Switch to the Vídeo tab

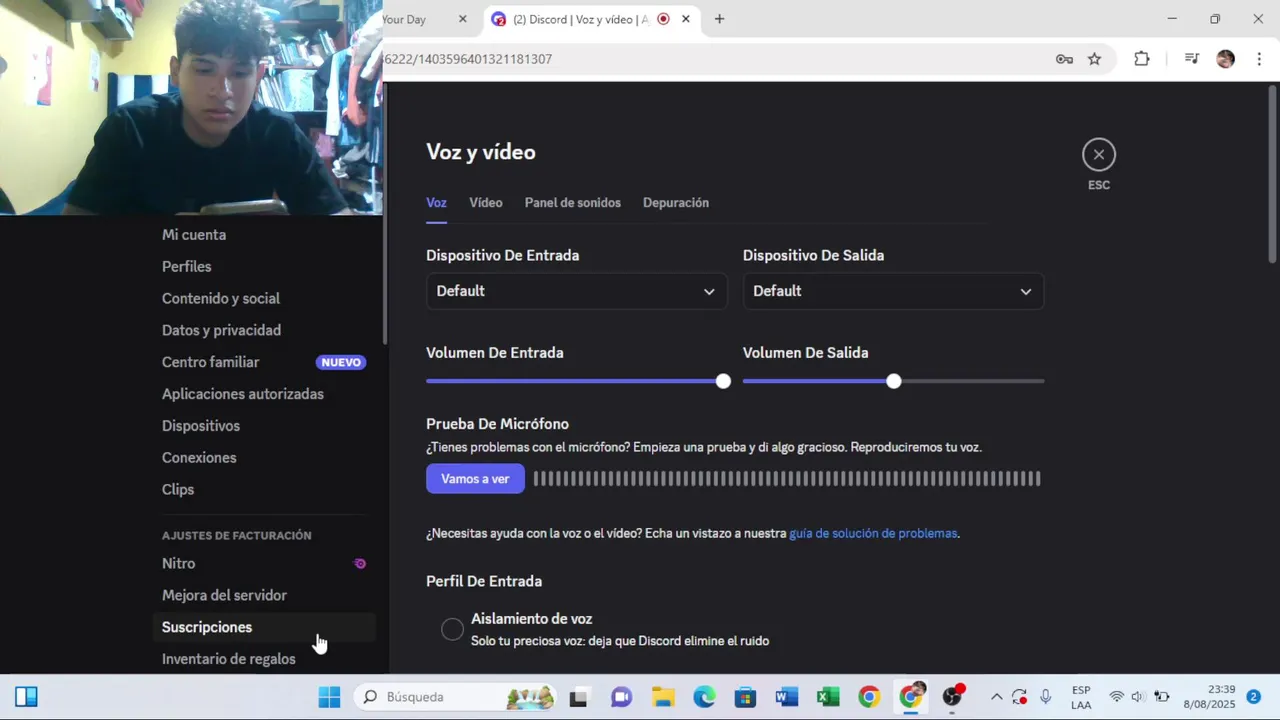(486, 203)
